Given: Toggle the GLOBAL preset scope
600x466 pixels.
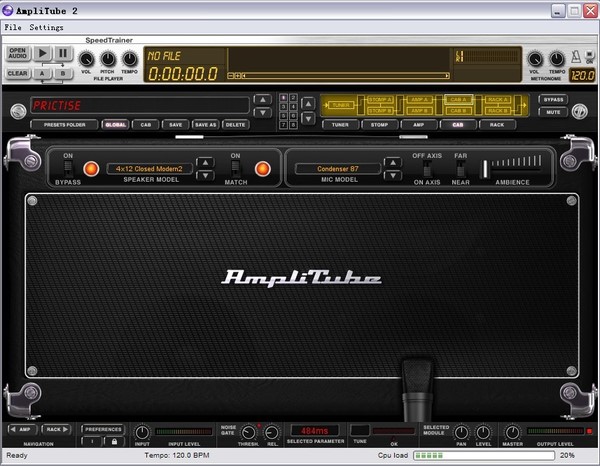Looking at the screenshot, I should (x=115, y=125).
